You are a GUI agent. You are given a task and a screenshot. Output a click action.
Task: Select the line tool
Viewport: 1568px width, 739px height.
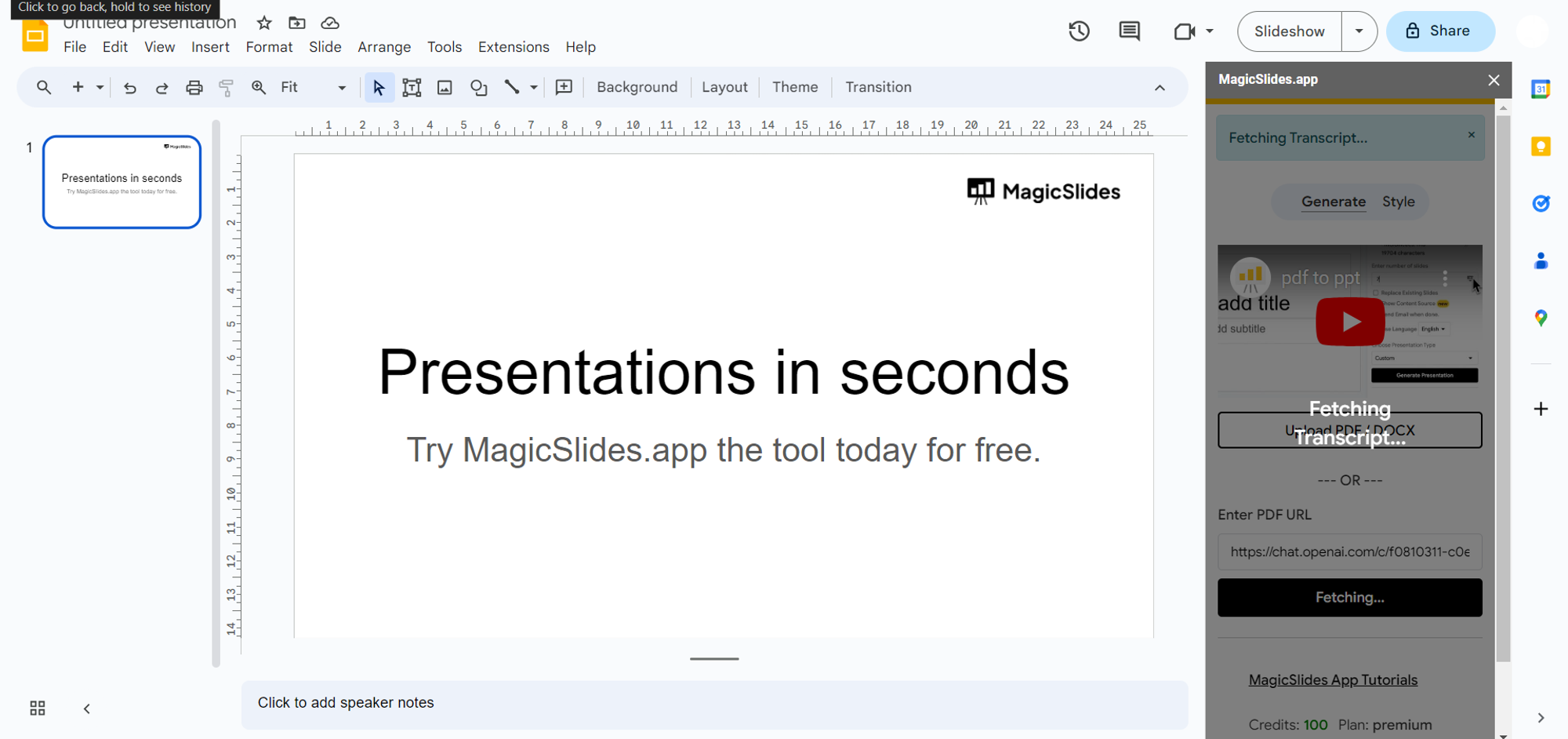click(x=512, y=87)
